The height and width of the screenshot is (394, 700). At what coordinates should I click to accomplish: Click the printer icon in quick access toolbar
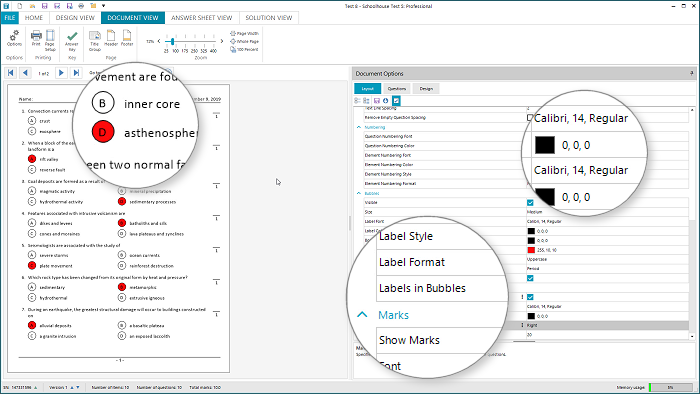(81, 6)
